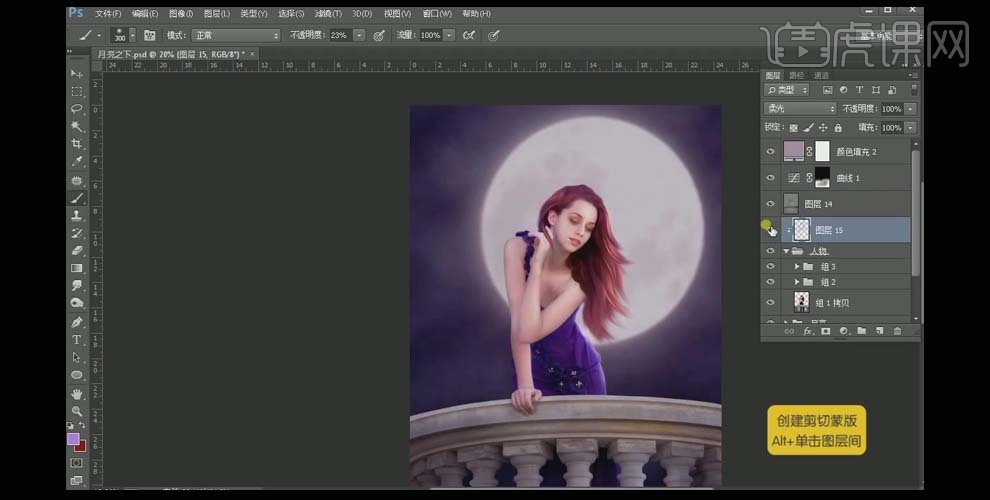990x500 pixels.
Task: Open the fx layer style menu
Action: click(808, 331)
